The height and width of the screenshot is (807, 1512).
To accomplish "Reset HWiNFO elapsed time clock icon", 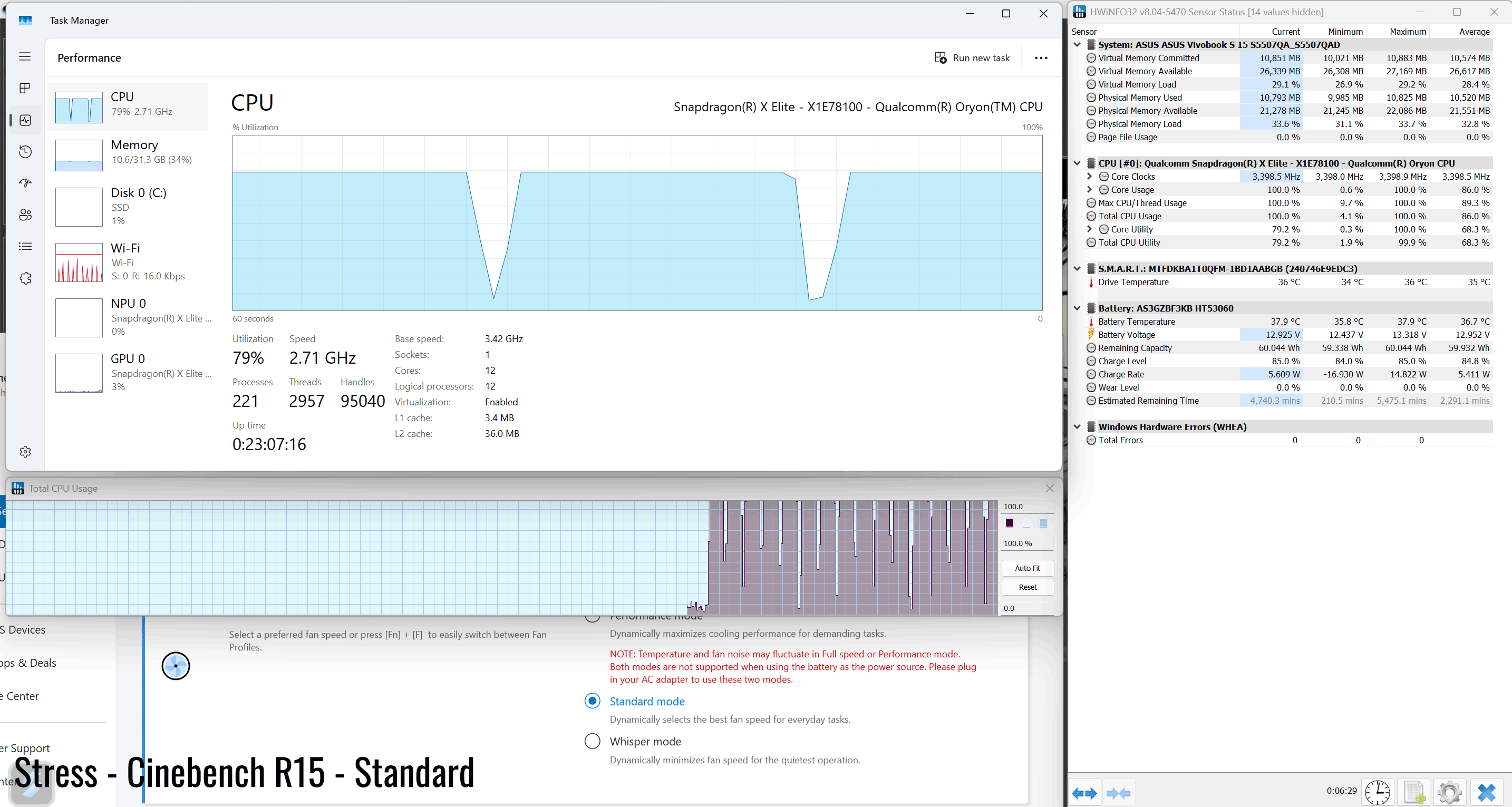I will (x=1377, y=792).
